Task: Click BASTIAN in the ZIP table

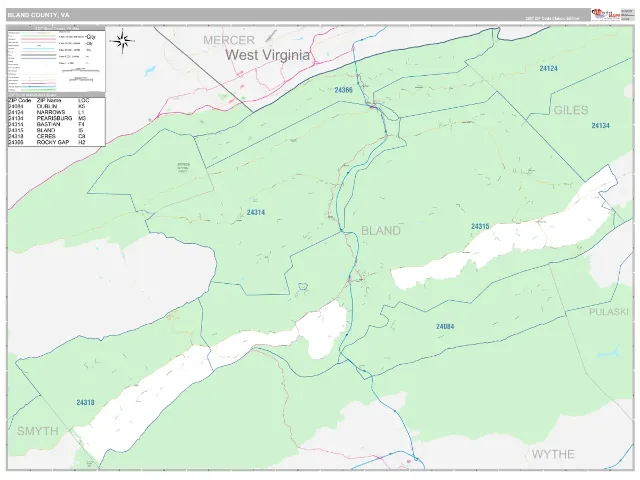Action: (x=49, y=124)
